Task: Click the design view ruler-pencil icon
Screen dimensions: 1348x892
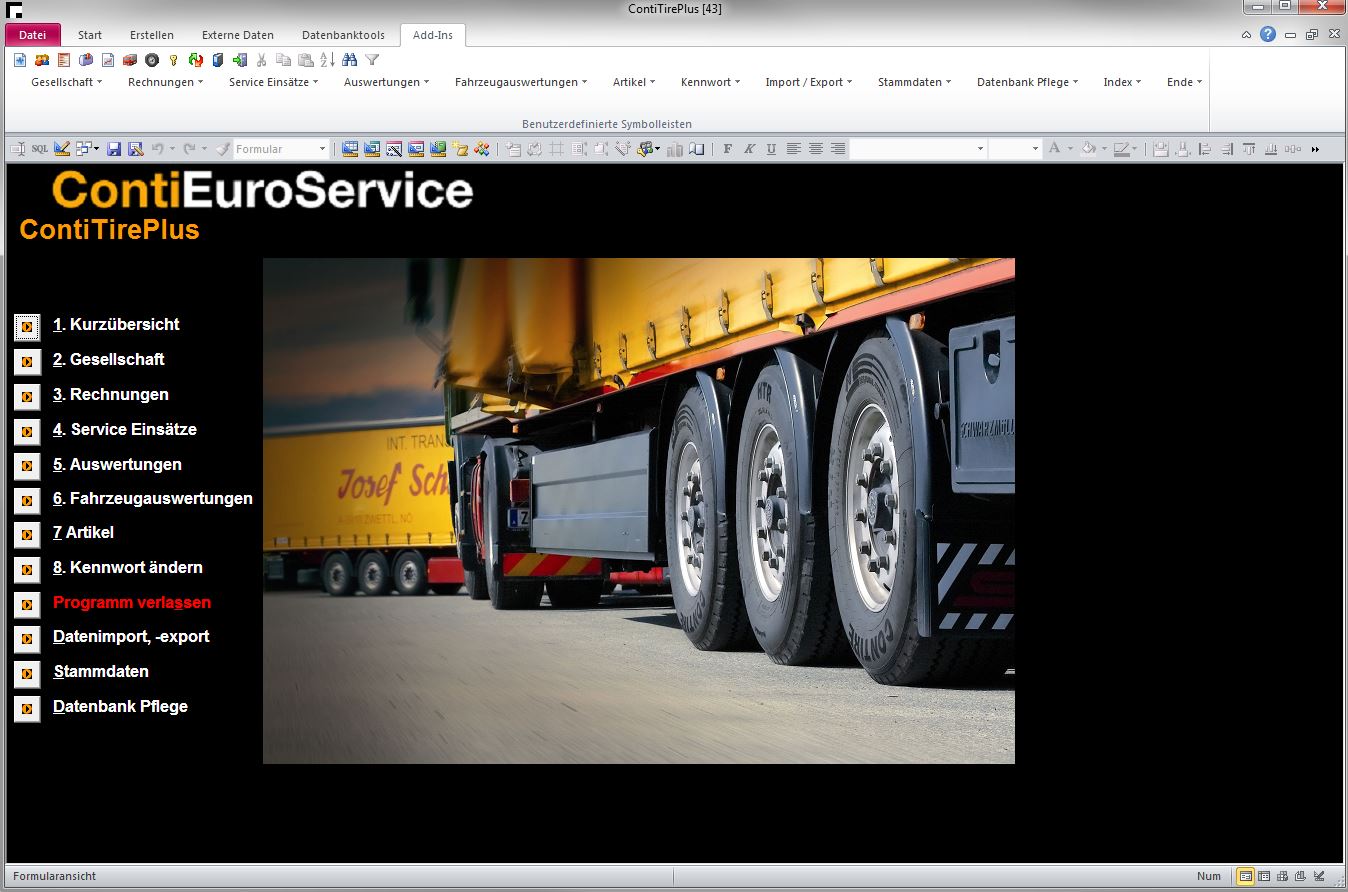Action: (62, 149)
